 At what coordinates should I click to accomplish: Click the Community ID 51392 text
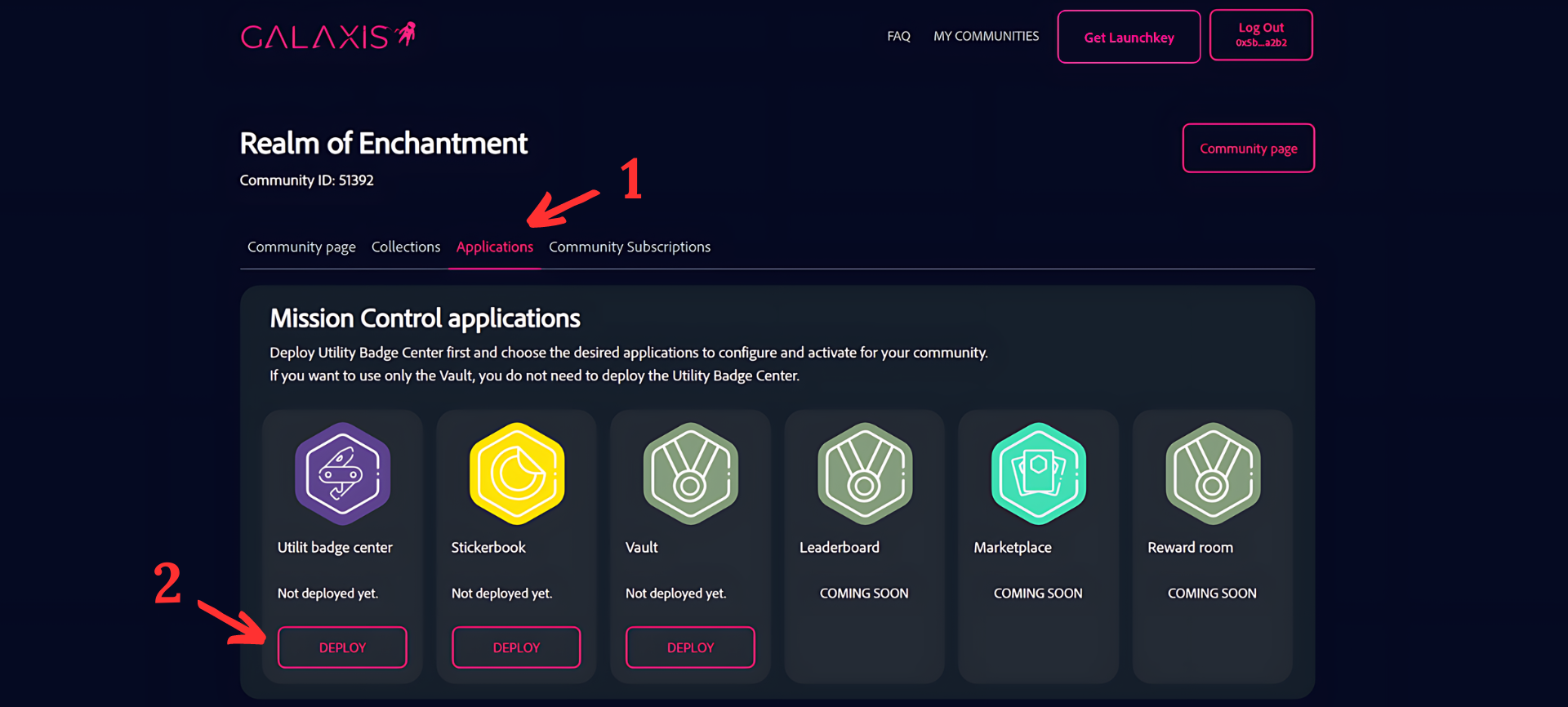[306, 180]
